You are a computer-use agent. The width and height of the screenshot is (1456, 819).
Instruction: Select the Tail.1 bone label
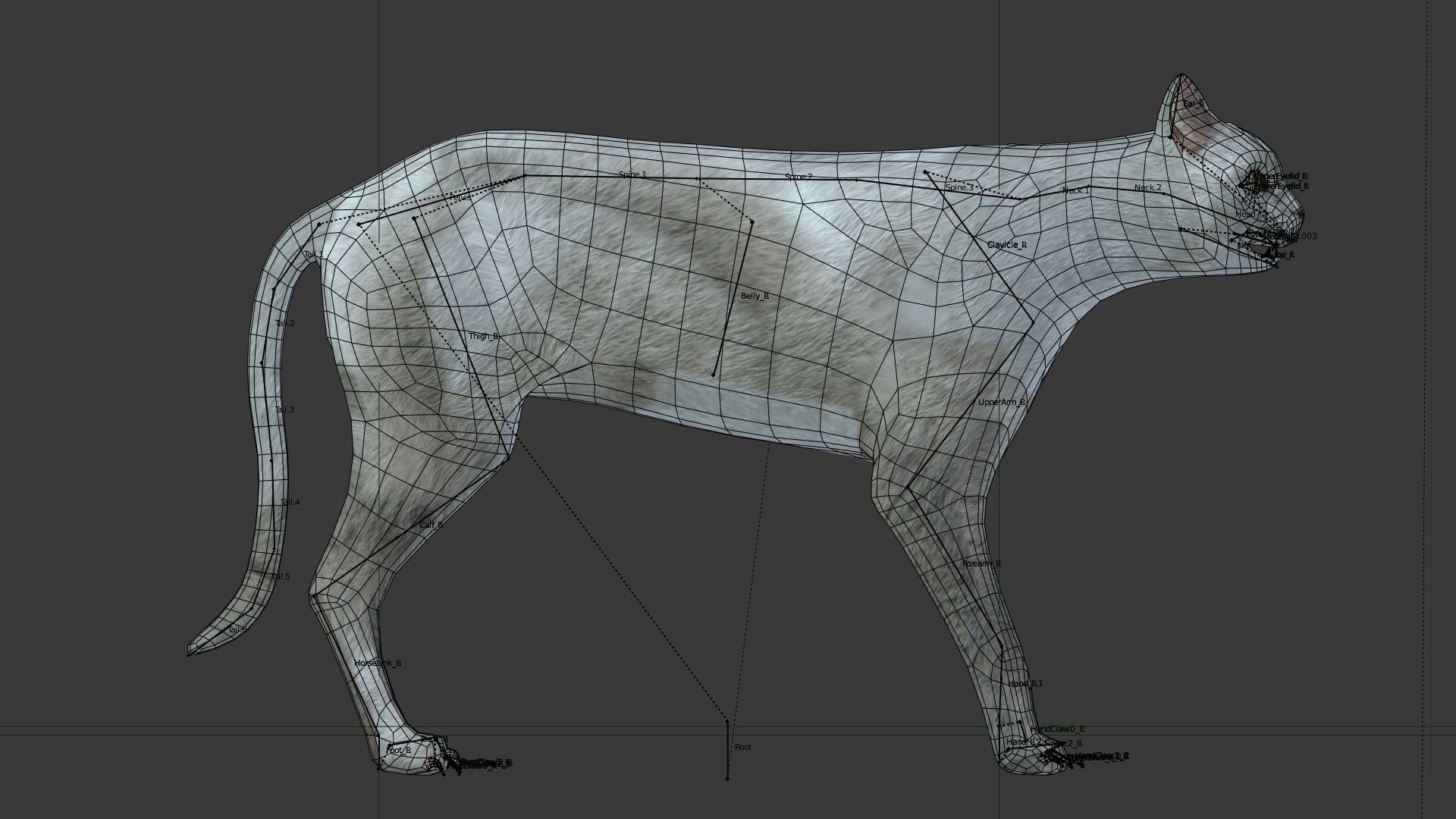click(x=313, y=255)
